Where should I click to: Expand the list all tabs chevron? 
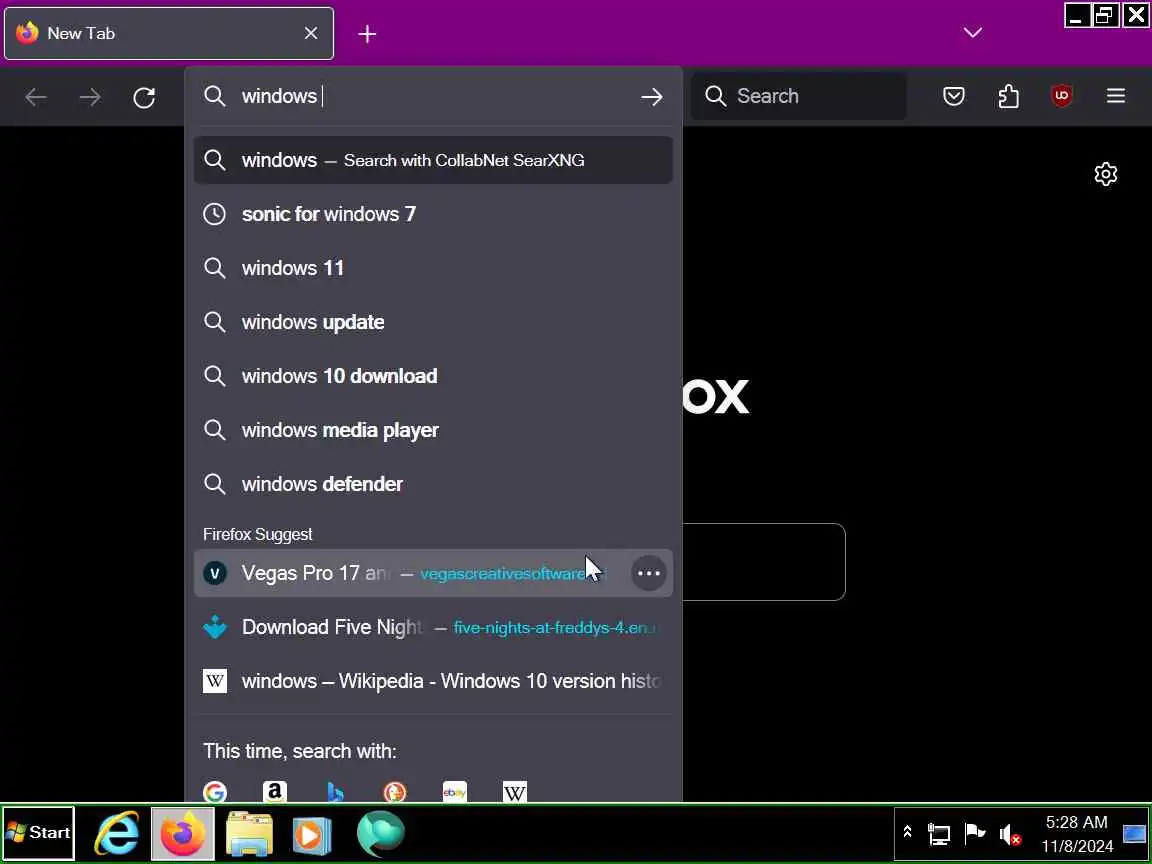973,32
